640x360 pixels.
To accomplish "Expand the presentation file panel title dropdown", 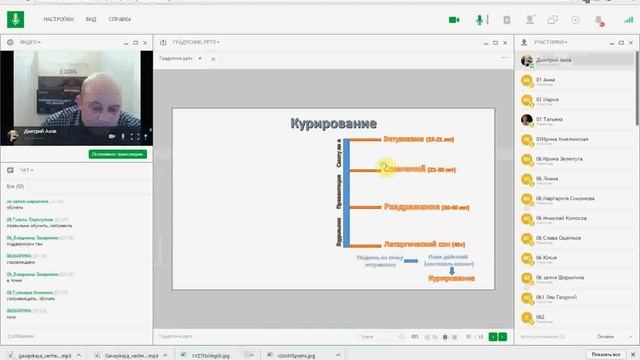I will (x=196, y=42).
